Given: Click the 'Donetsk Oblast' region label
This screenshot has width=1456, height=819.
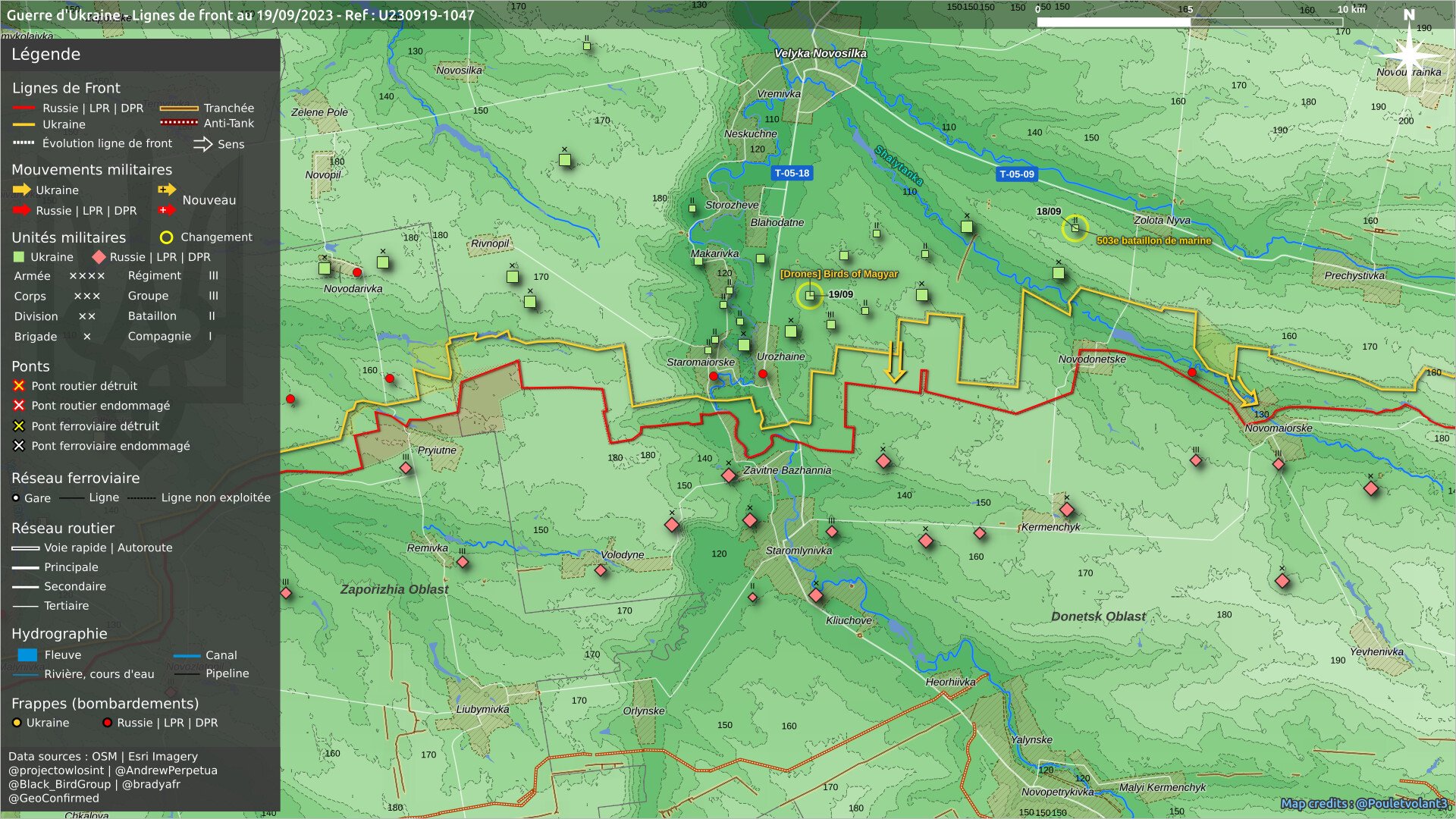Looking at the screenshot, I should tap(1098, 617).
